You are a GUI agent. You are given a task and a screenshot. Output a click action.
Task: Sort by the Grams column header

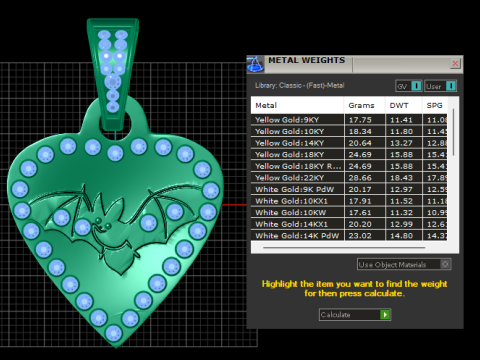[364, 105]
